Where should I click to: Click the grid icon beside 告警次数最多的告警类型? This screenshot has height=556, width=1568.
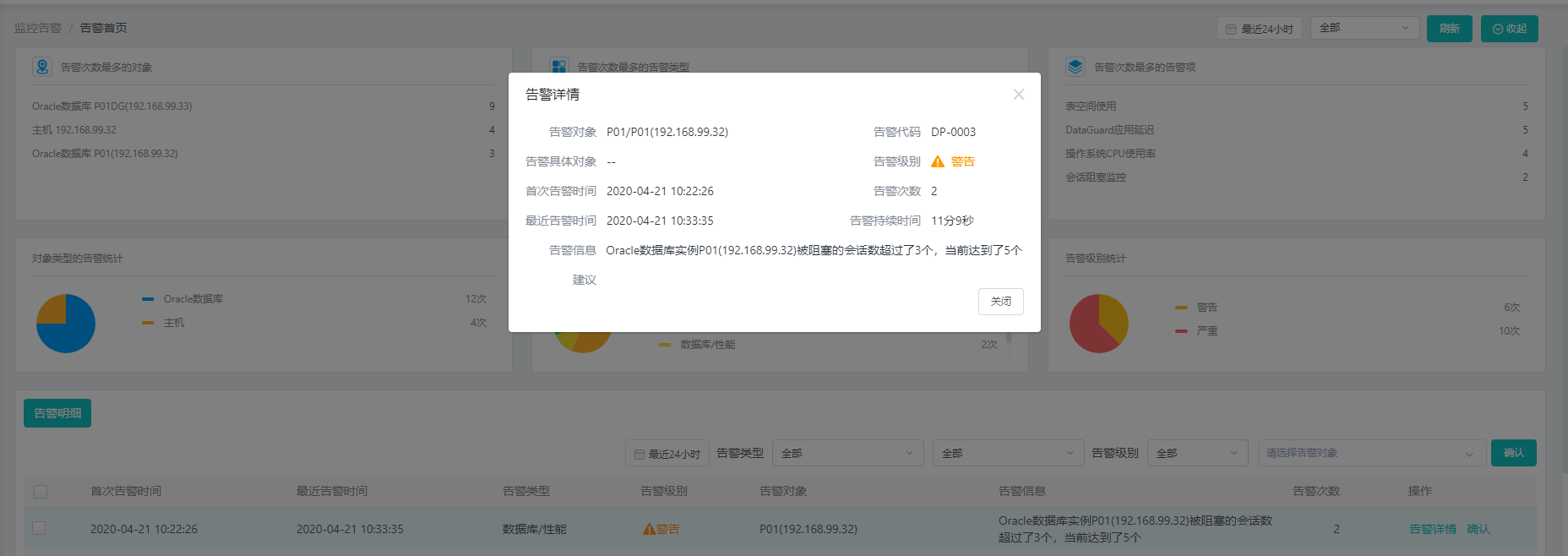(x=558, y=67)
